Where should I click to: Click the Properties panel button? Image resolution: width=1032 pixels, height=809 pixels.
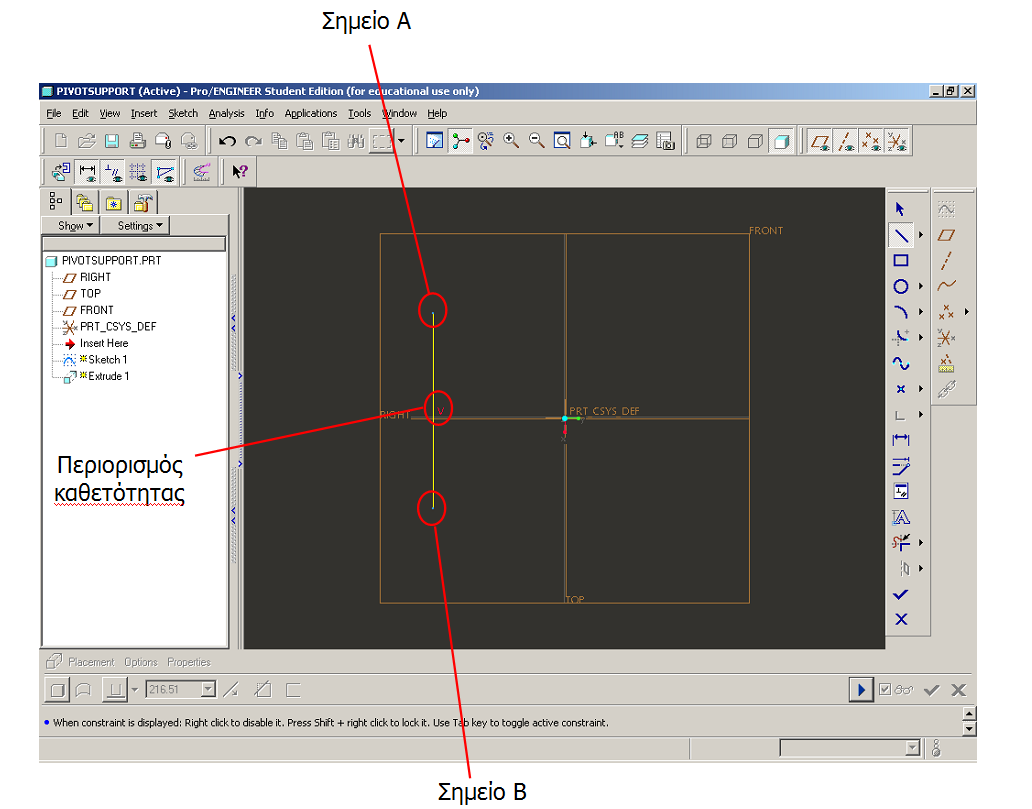188,662
